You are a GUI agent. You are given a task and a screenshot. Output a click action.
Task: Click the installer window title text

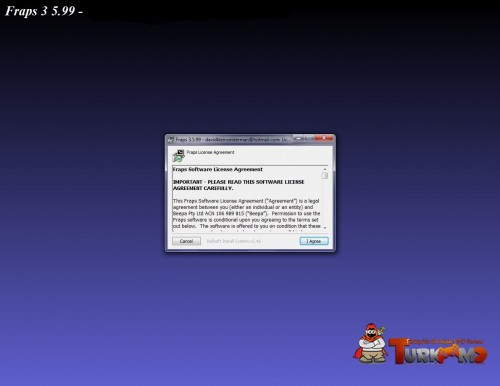pos(232,139)
